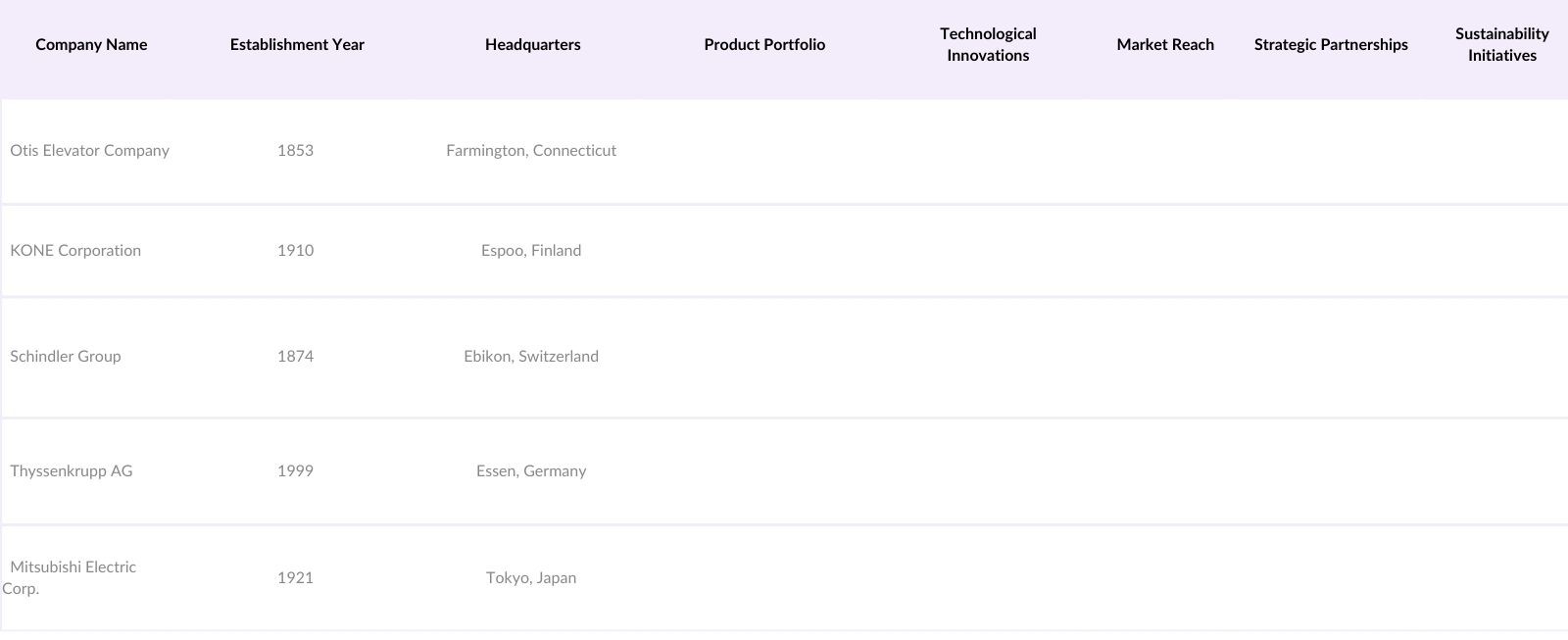Image resolution: width=1568 pixels, height=640 pixels.
Task: Select the Schindler Group cell
Action: click(x=66, y=357)
